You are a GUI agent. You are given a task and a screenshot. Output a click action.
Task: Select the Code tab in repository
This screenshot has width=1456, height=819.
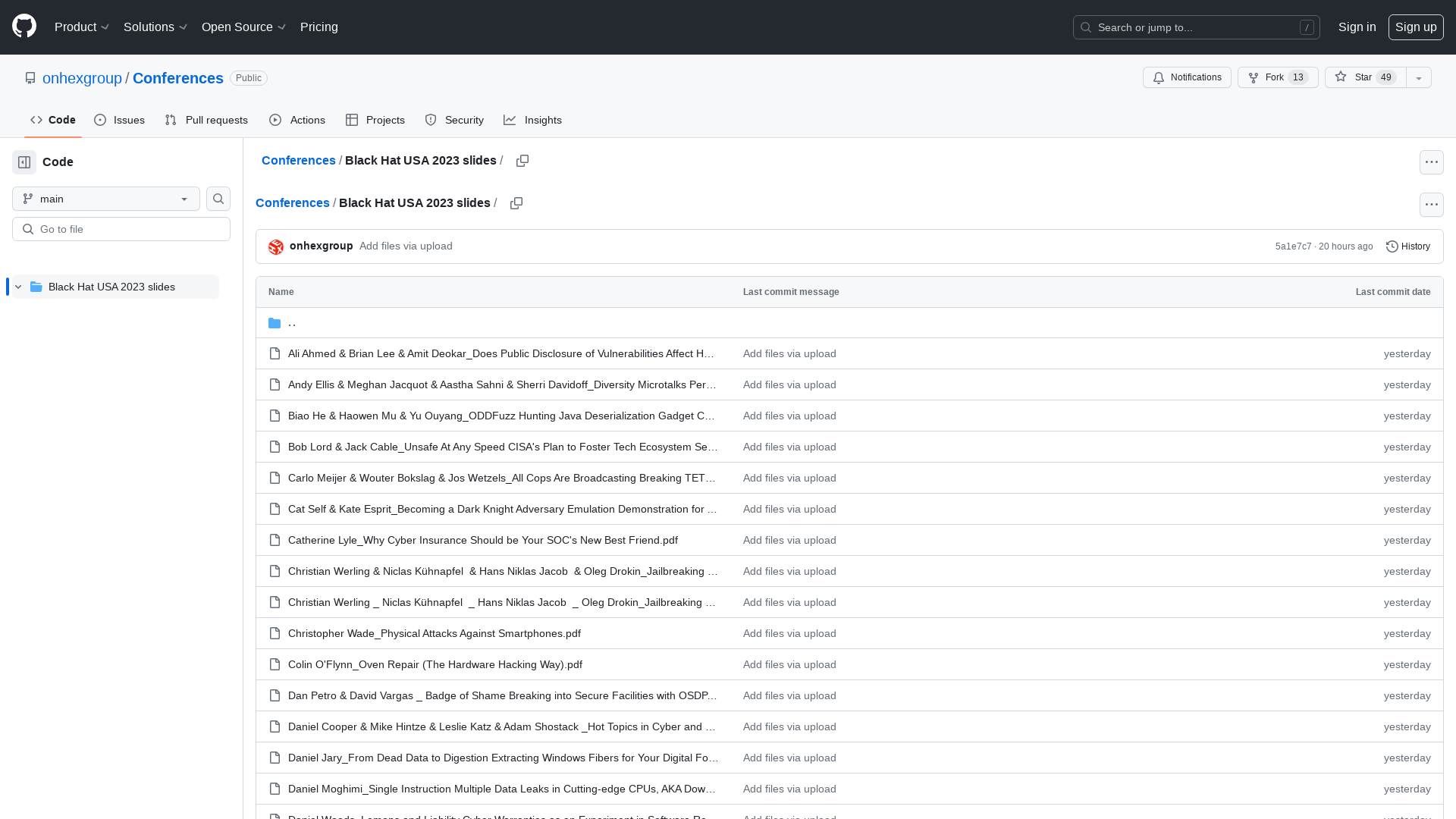pyautogui.click(x=52, y=120)
